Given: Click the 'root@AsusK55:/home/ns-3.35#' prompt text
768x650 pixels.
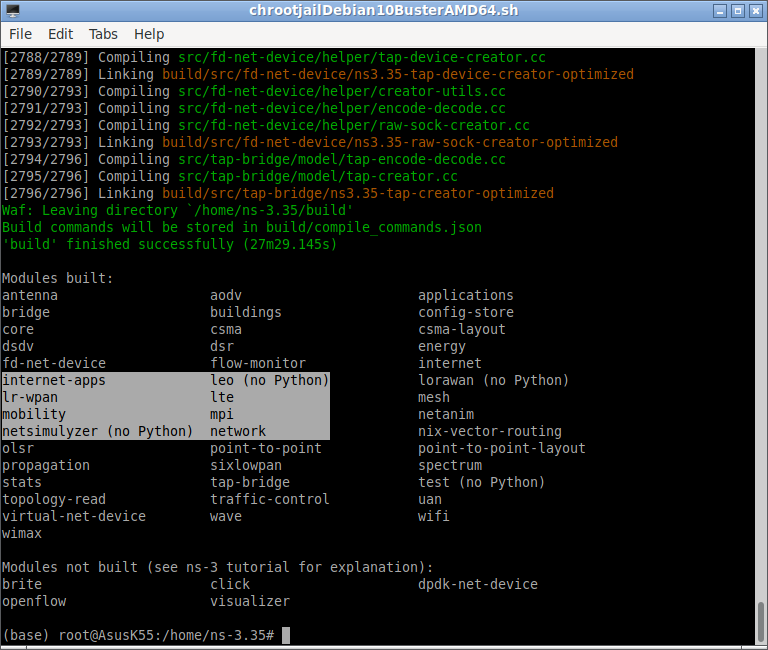Looking at the screenshot, I should click(x=166, y=635).
